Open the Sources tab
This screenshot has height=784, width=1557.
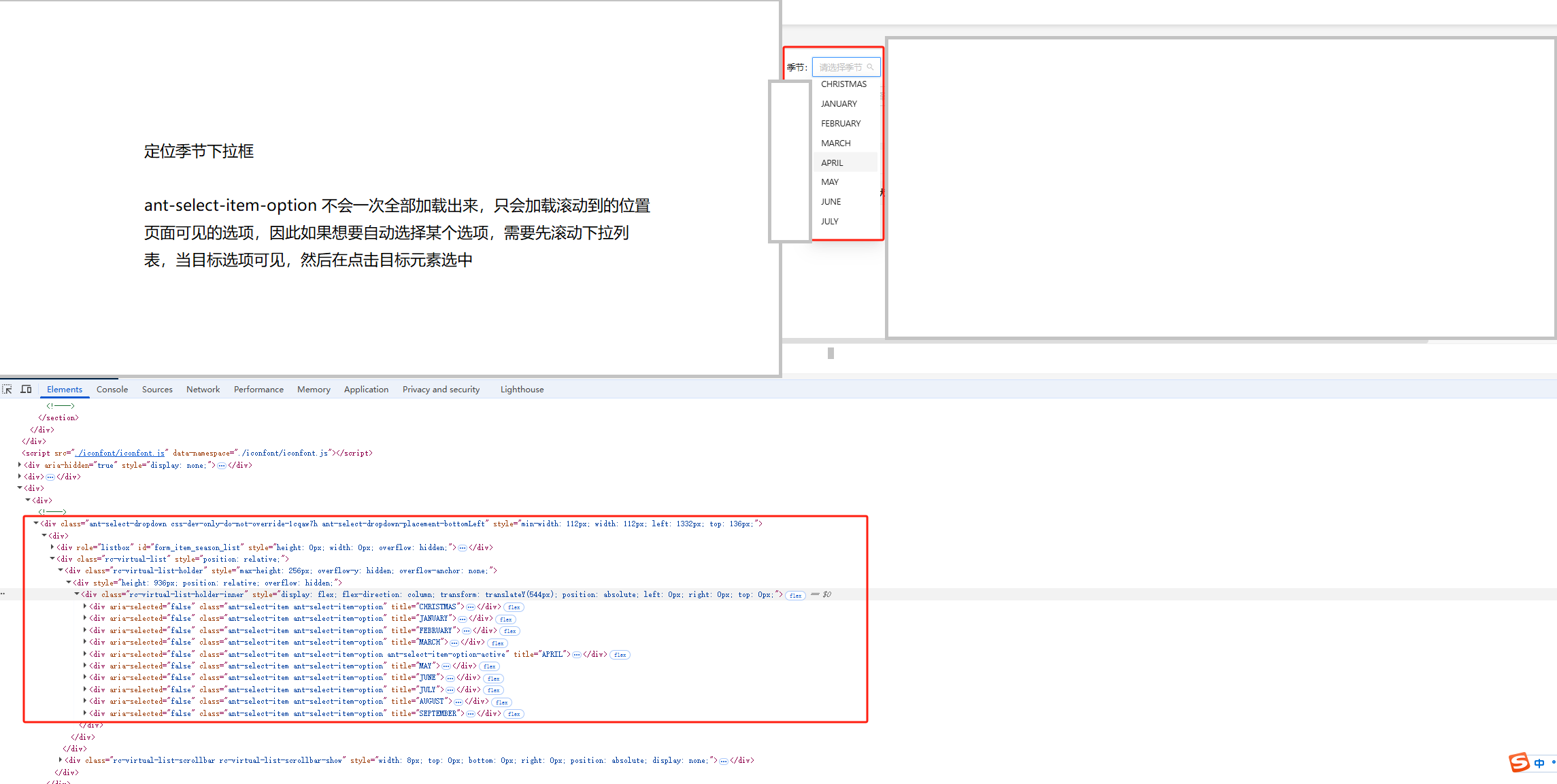[x=157, y=390]
